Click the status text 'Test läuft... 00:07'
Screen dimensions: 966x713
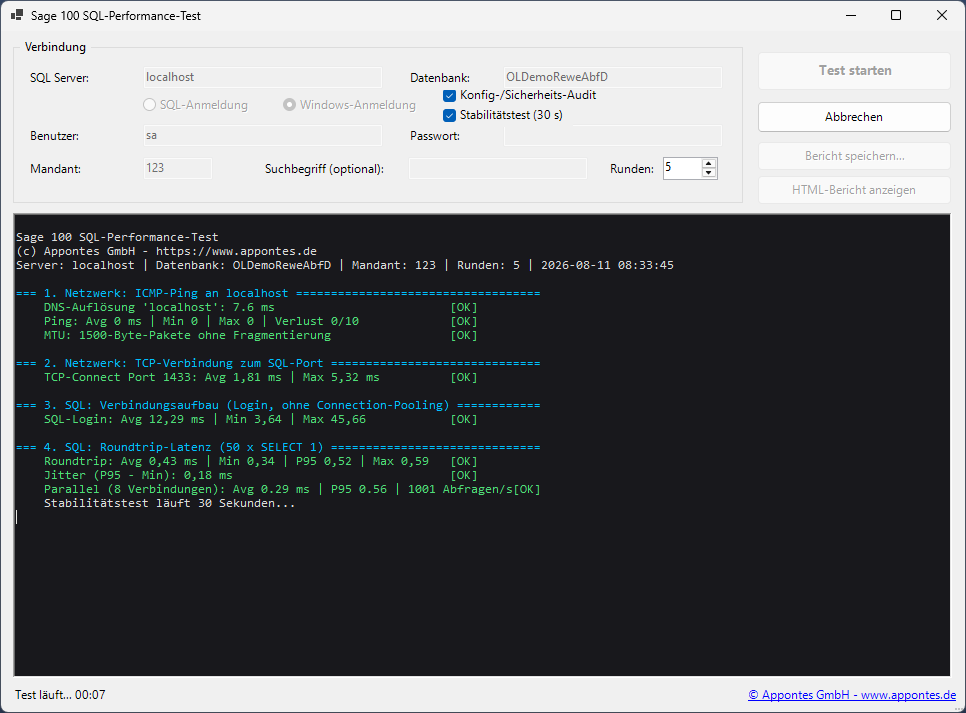point(60,695)
